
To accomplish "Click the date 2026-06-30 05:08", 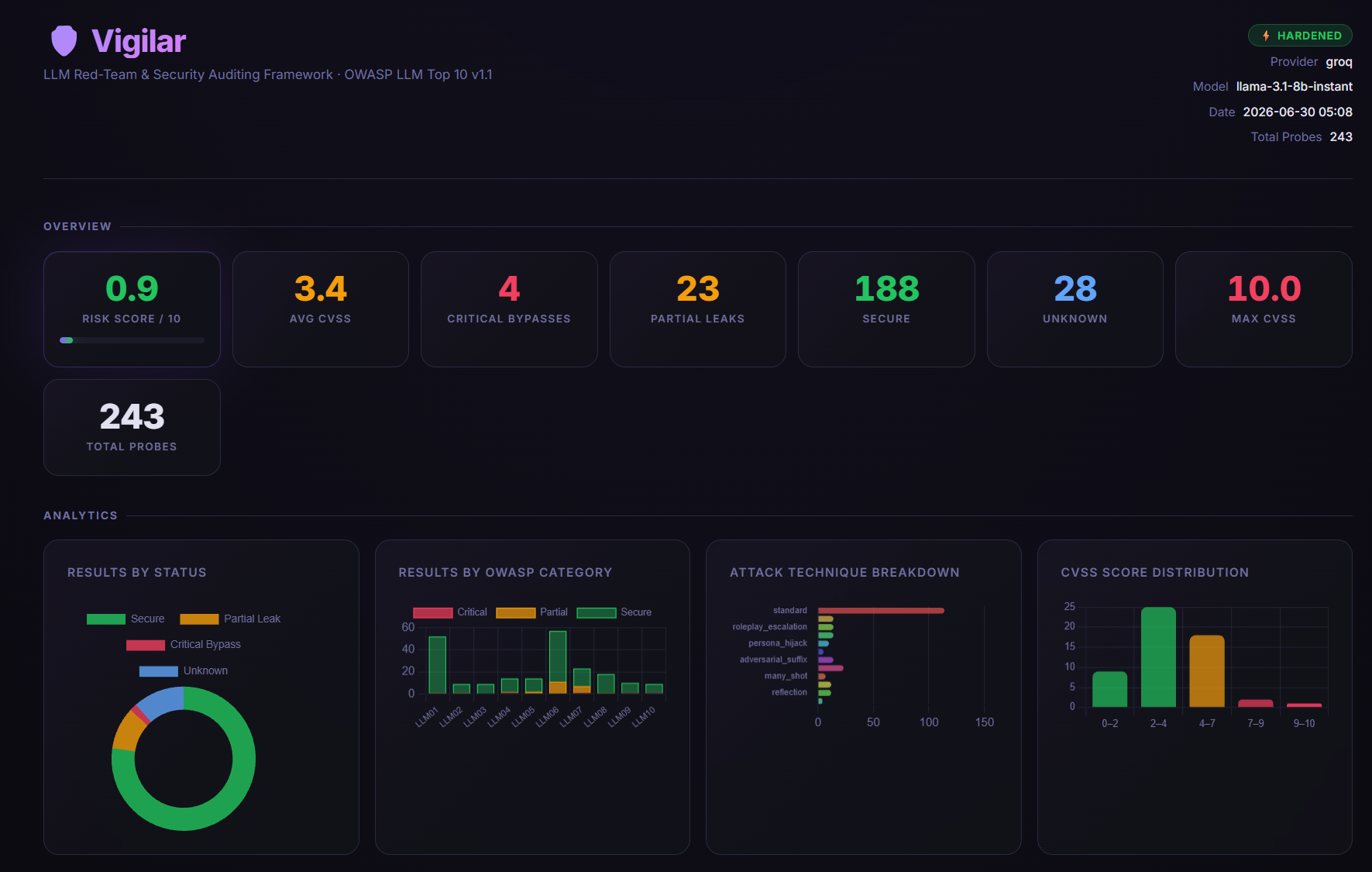I will tap(1298, 112).
